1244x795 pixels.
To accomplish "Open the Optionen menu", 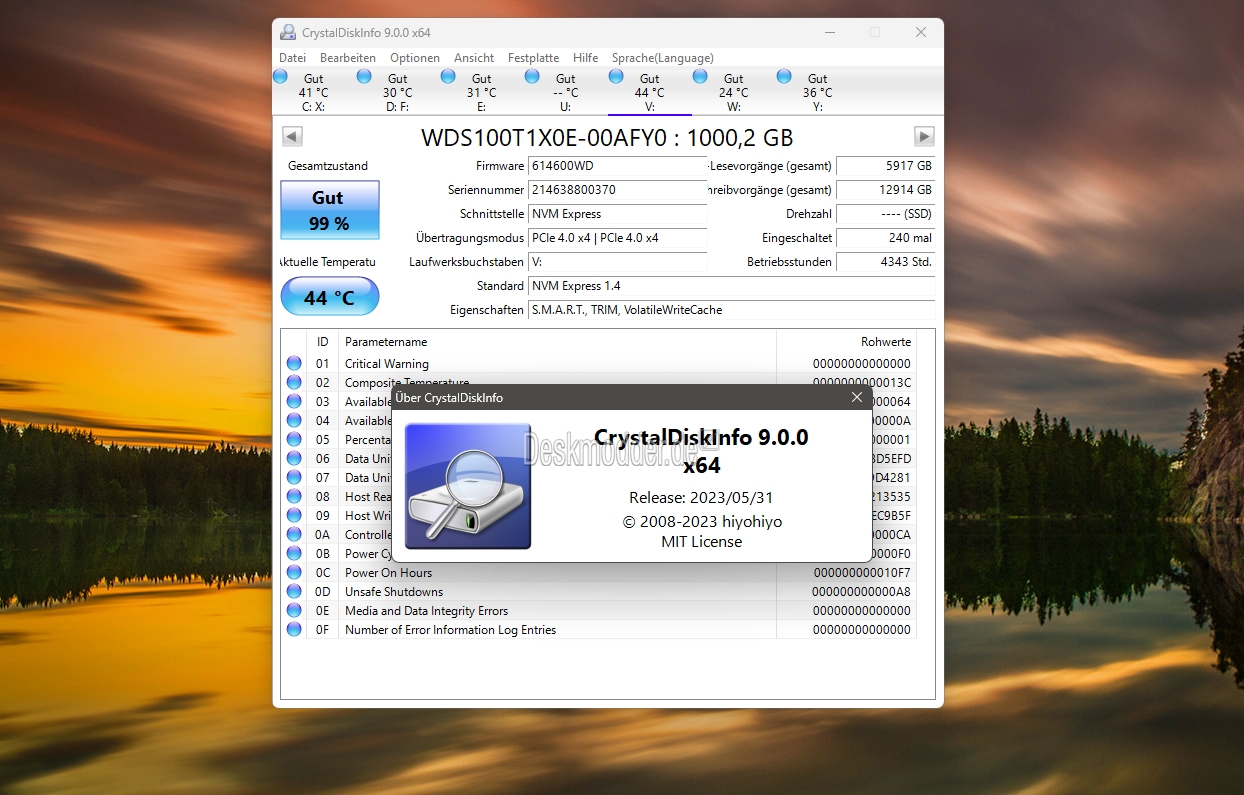I will point(415,58).
